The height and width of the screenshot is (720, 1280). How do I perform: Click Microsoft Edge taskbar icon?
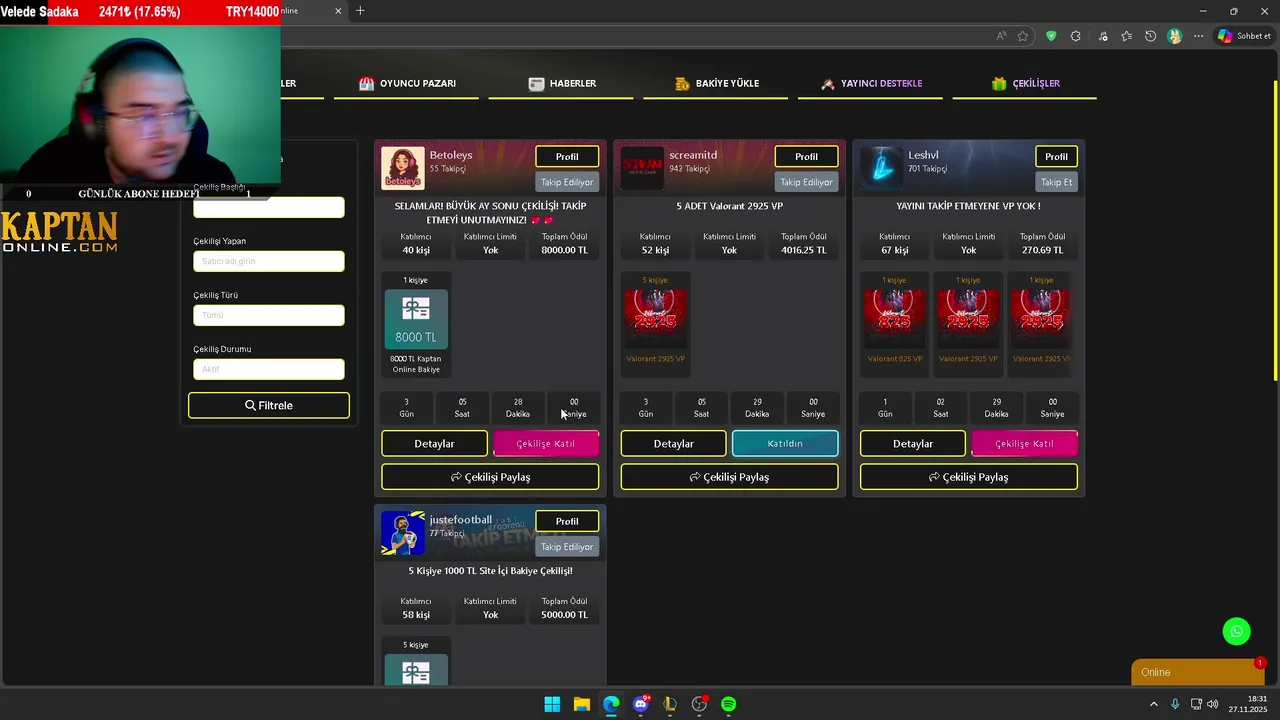click(x=611, y=704)
